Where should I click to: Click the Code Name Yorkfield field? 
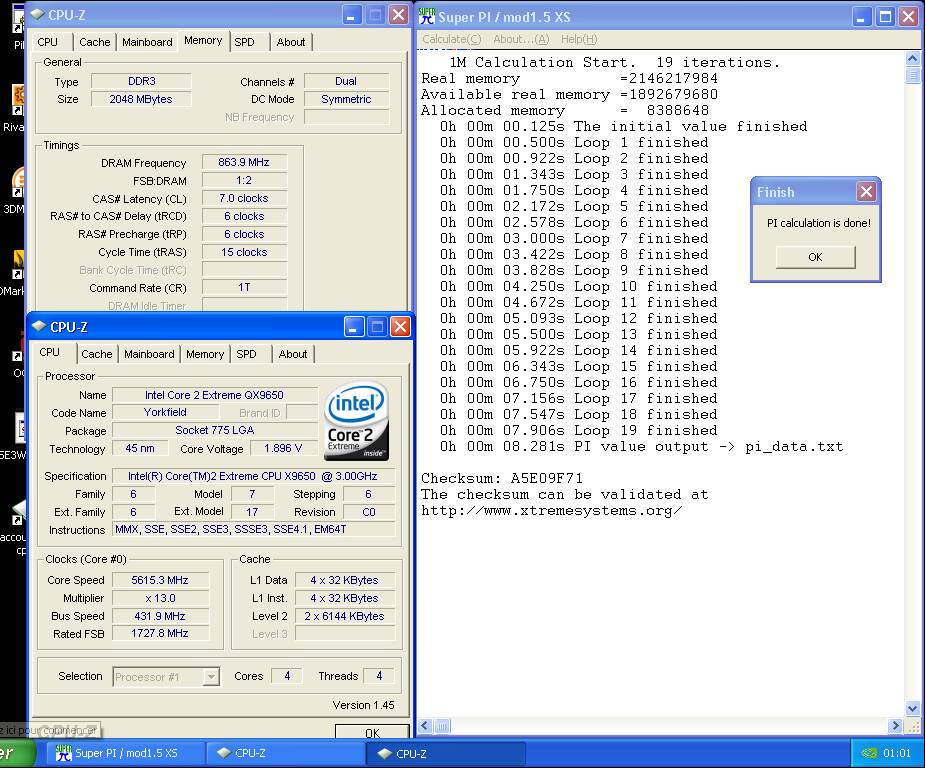coord(165,412)
